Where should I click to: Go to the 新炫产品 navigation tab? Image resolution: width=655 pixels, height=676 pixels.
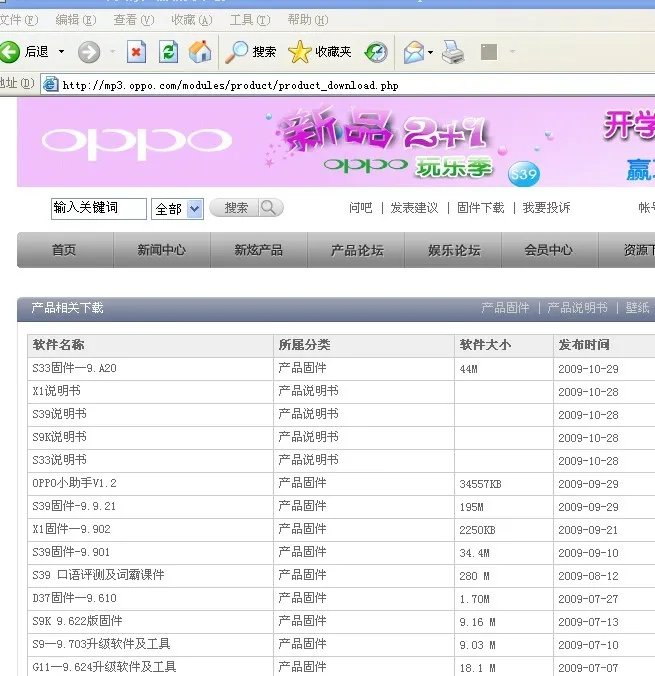click(259, 250)
